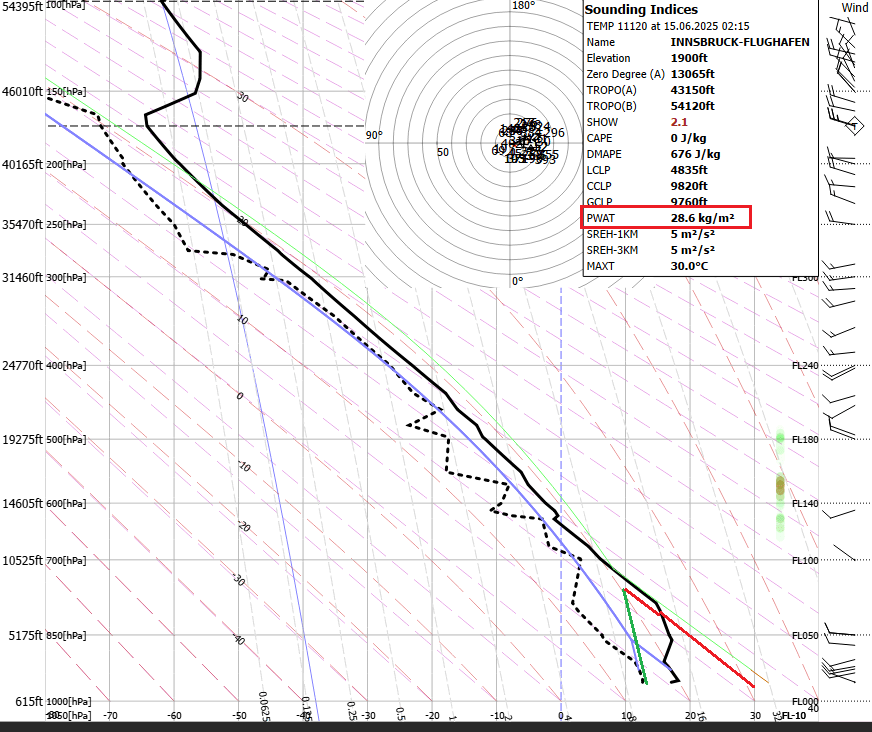
Task: Click the diamond marker in the Wind column
Action: 853,126
